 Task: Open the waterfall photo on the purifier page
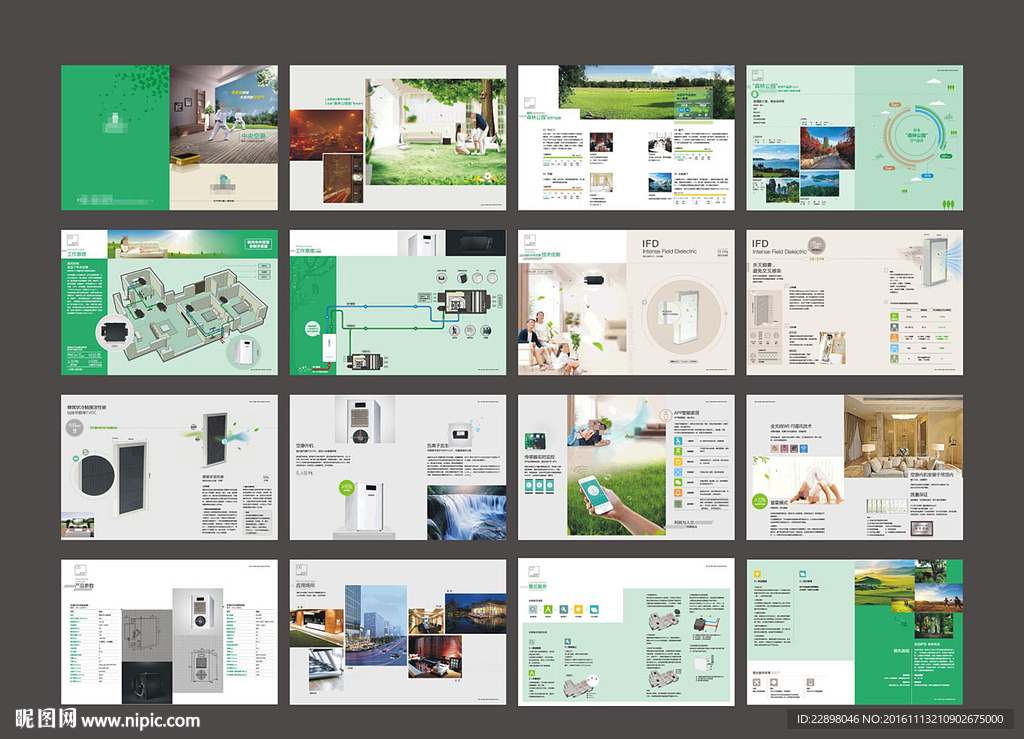466,512
